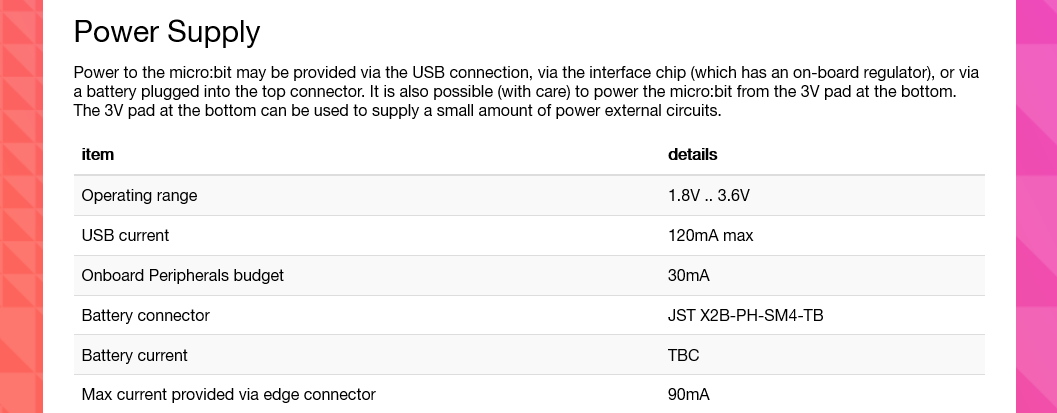Click the intro paragraph about USB connection
The width and height of the screenshot is (1057, 413).
tap(526, 92)
